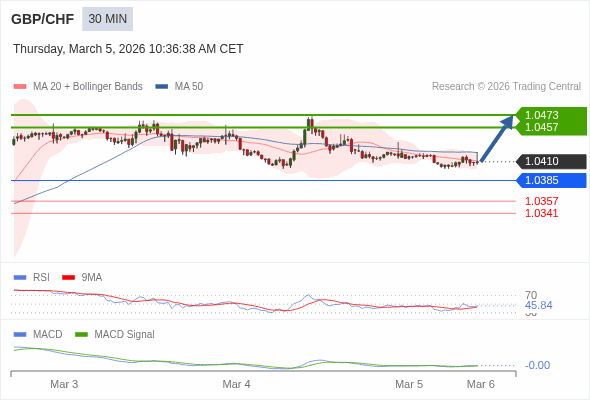
Task: Click the 1.0473 resistance price label
Action: tap(541, 115)
